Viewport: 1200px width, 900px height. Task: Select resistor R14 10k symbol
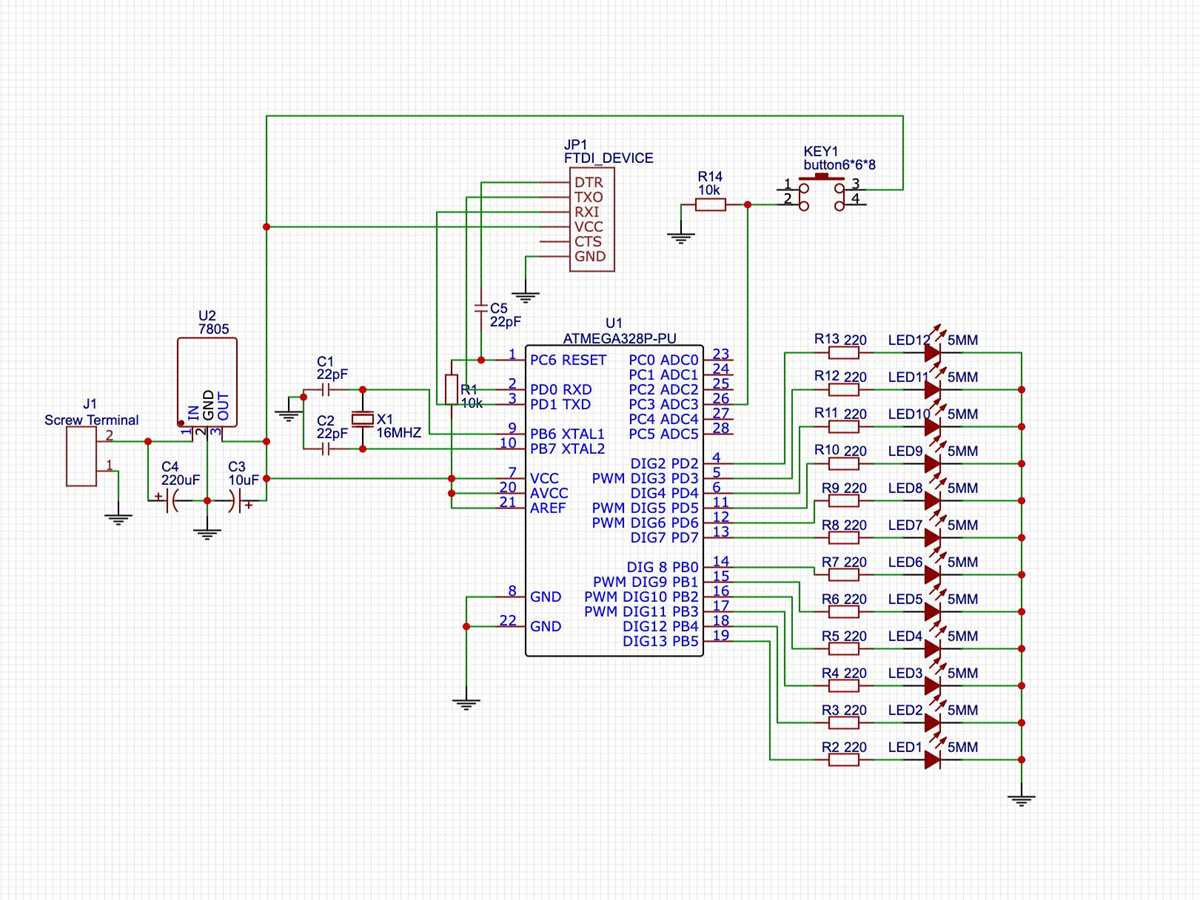(x=711, y=205)
